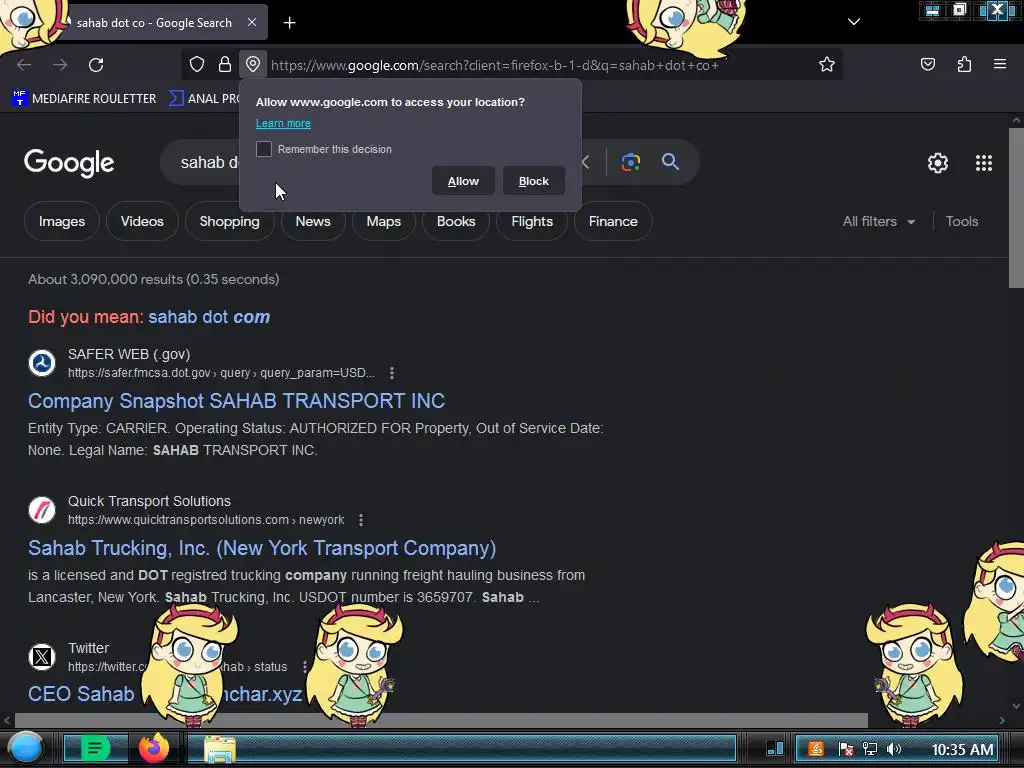Open the Extensions puzzle icon
The image size is (1024, 768).
pos(964,64)
